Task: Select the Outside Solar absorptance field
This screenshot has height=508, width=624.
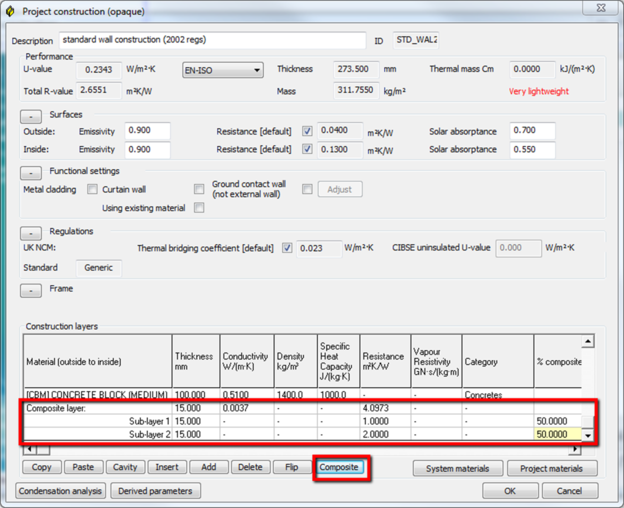Action: point(532,131)
